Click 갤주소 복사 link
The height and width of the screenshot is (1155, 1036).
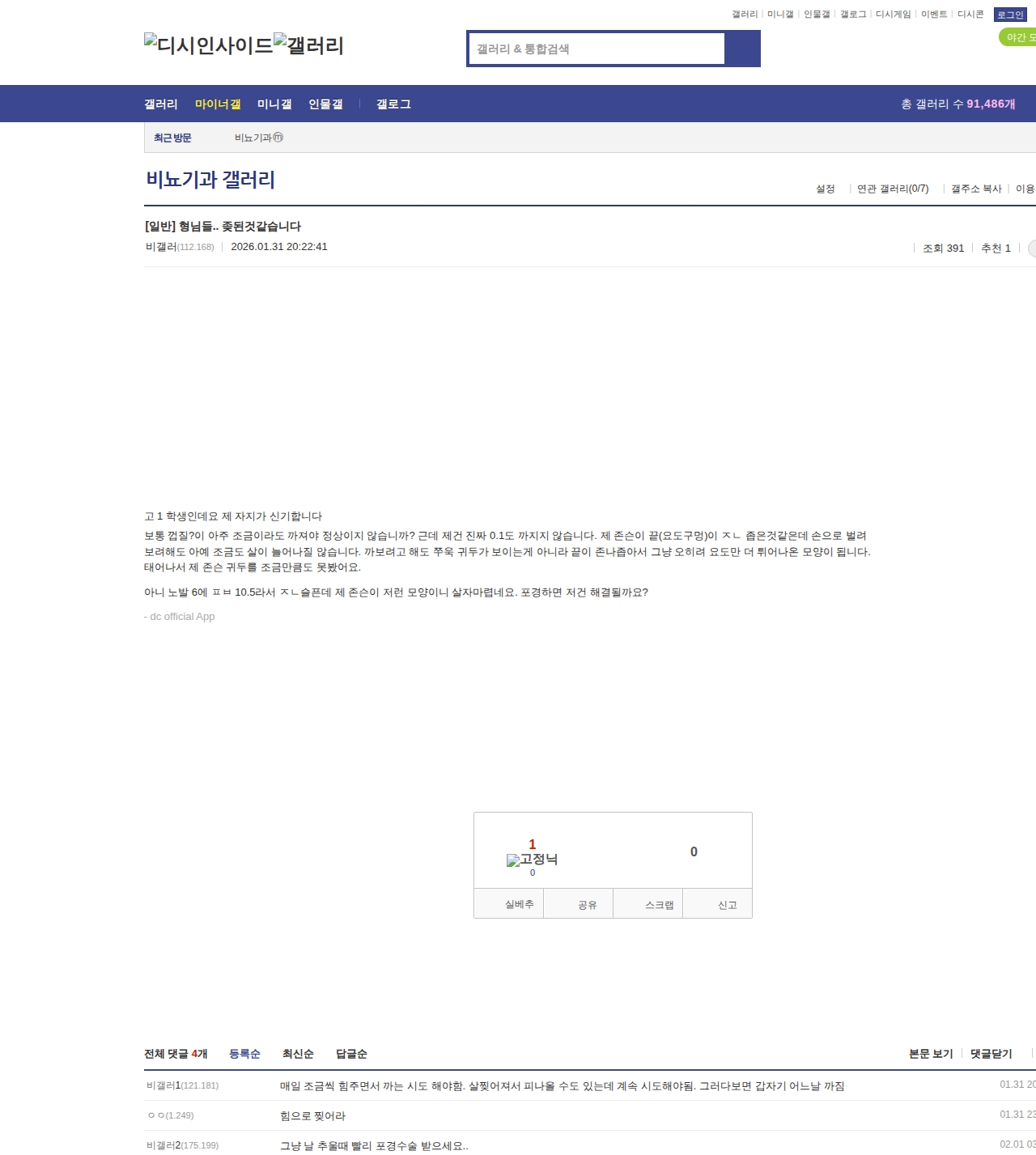[x=976, y=189]
